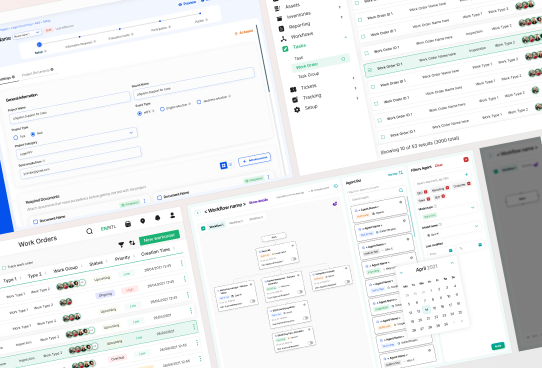Tick the Track work order checkbox
The width and height of the screenshot is (542, 368).
click(x=4, y=268)
